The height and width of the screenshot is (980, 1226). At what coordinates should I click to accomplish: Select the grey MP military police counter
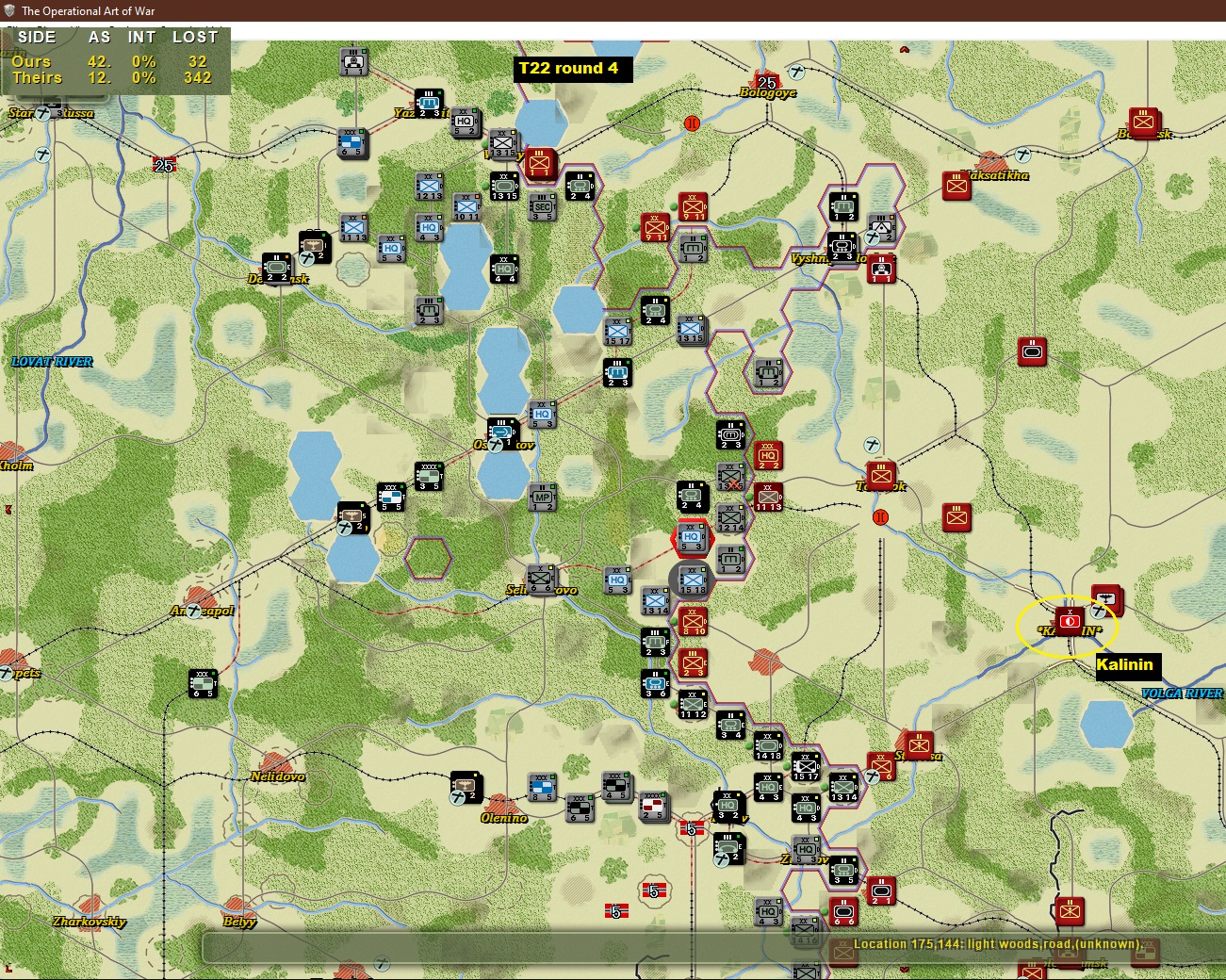542,498
